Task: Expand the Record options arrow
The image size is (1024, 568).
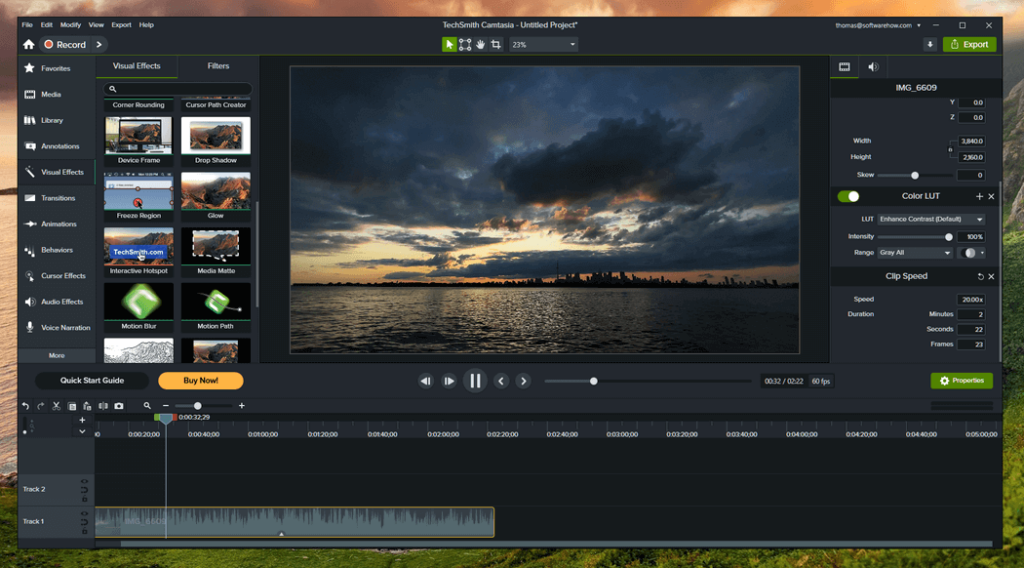Action: coord(99,44)
